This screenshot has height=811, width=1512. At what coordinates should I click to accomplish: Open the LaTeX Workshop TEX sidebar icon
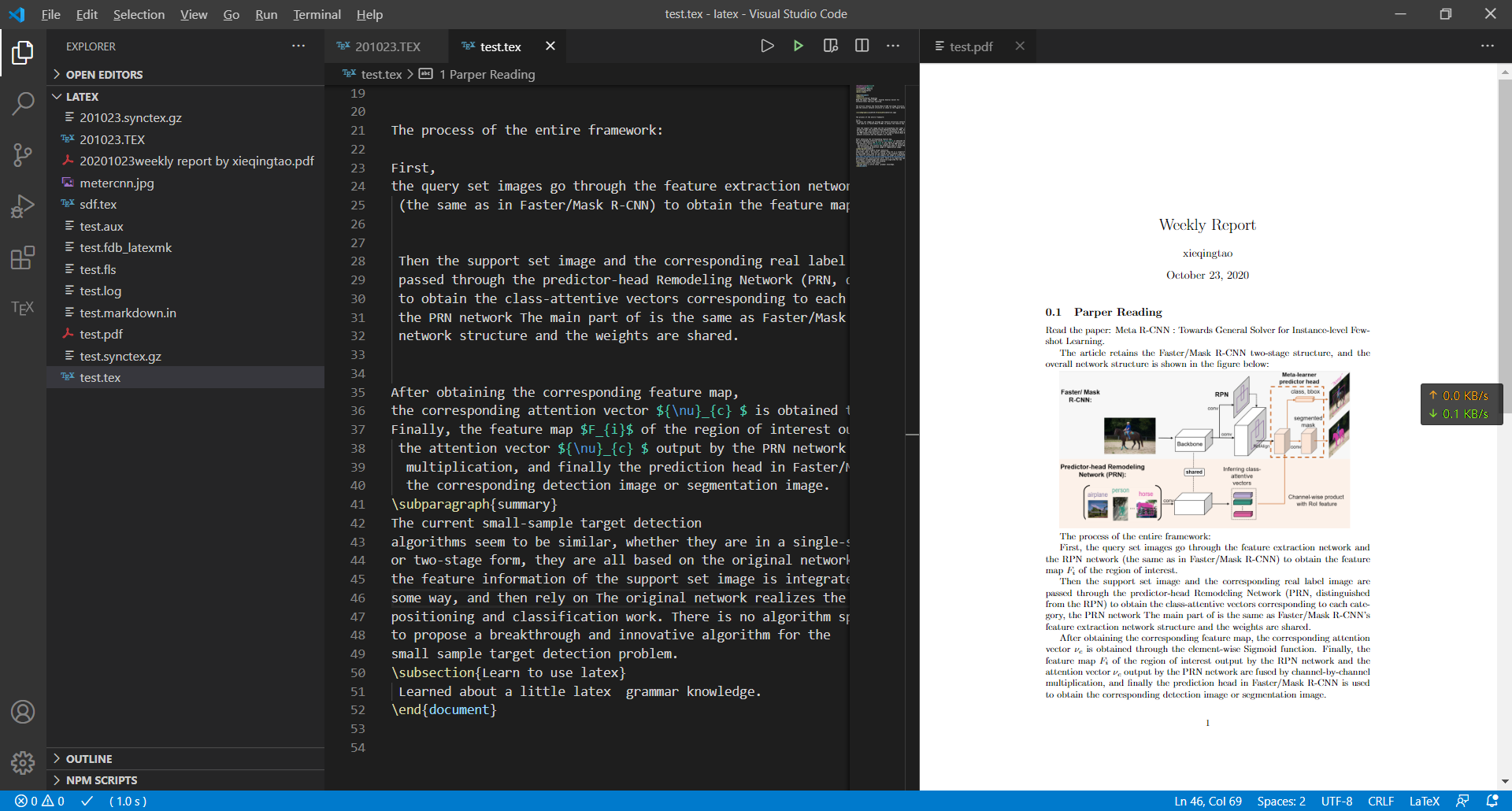[x=23, y=307]
